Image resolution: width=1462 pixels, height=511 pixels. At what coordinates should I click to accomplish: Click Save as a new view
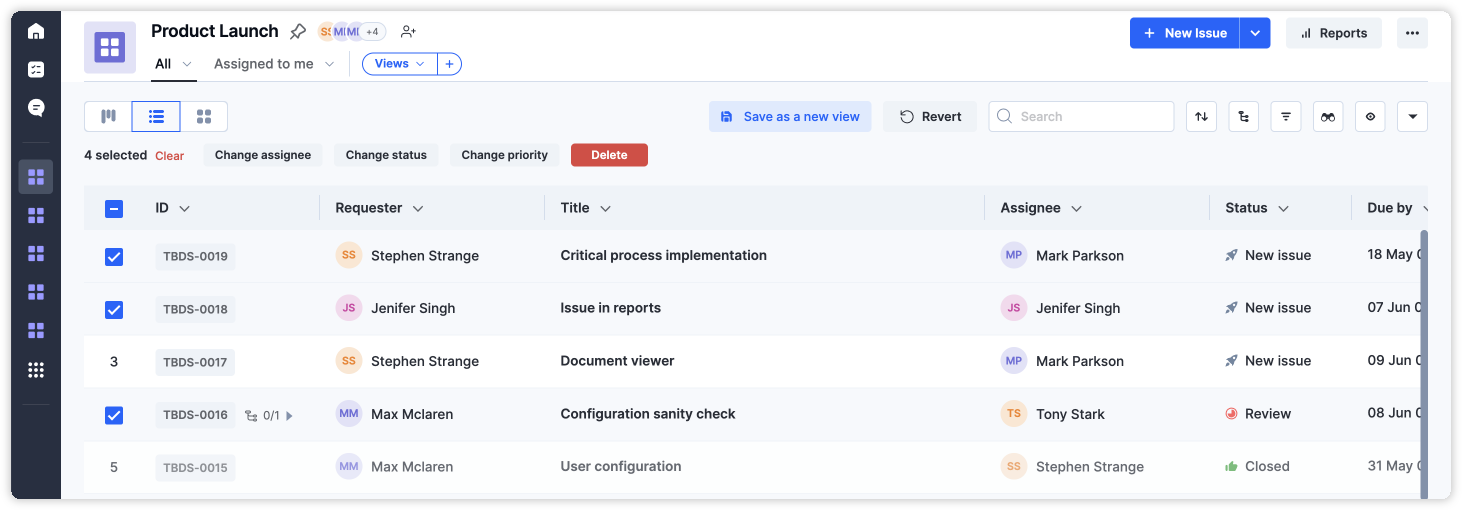[x=790, y=117]
